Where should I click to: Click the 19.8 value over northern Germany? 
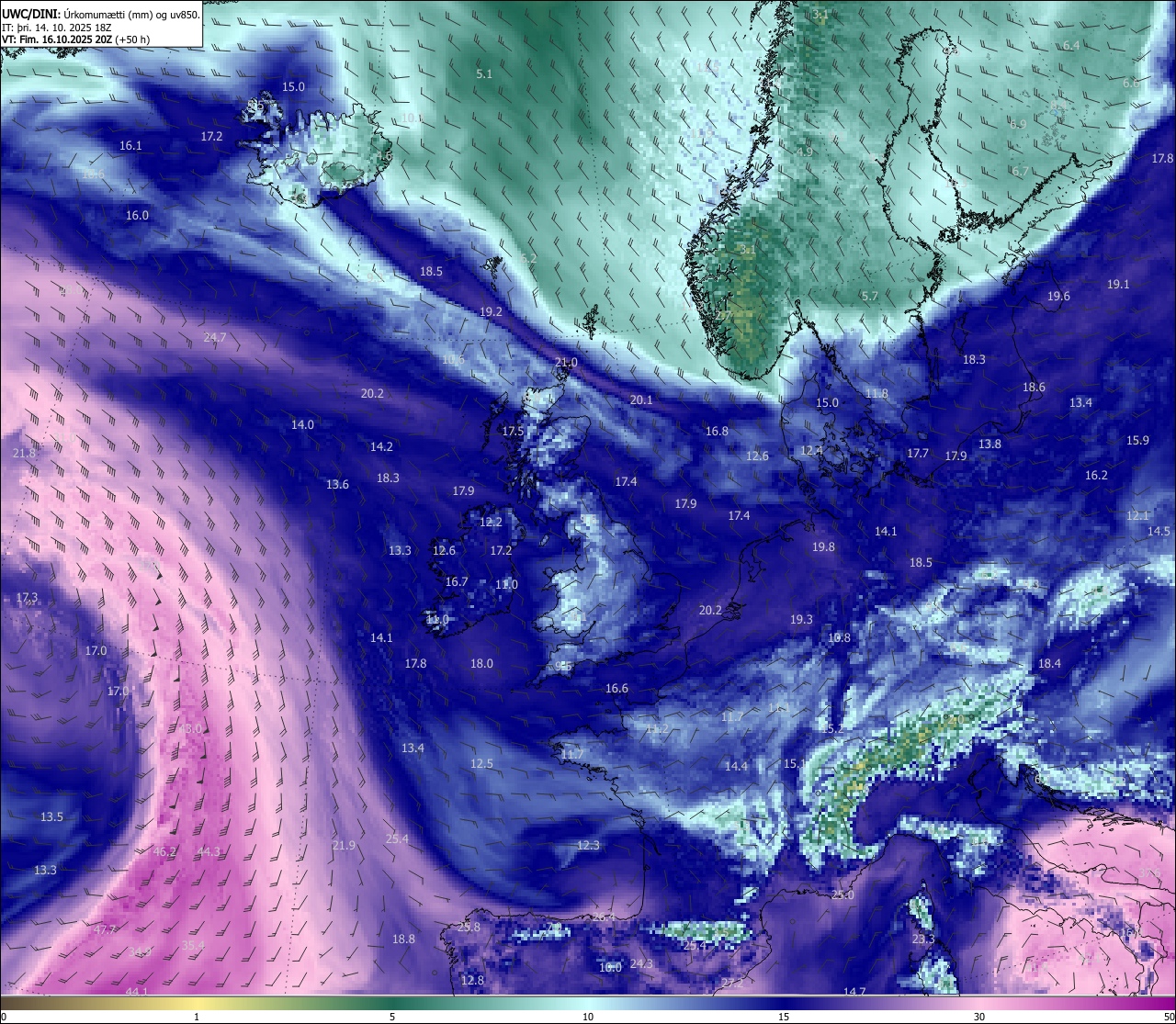[823, 546]
